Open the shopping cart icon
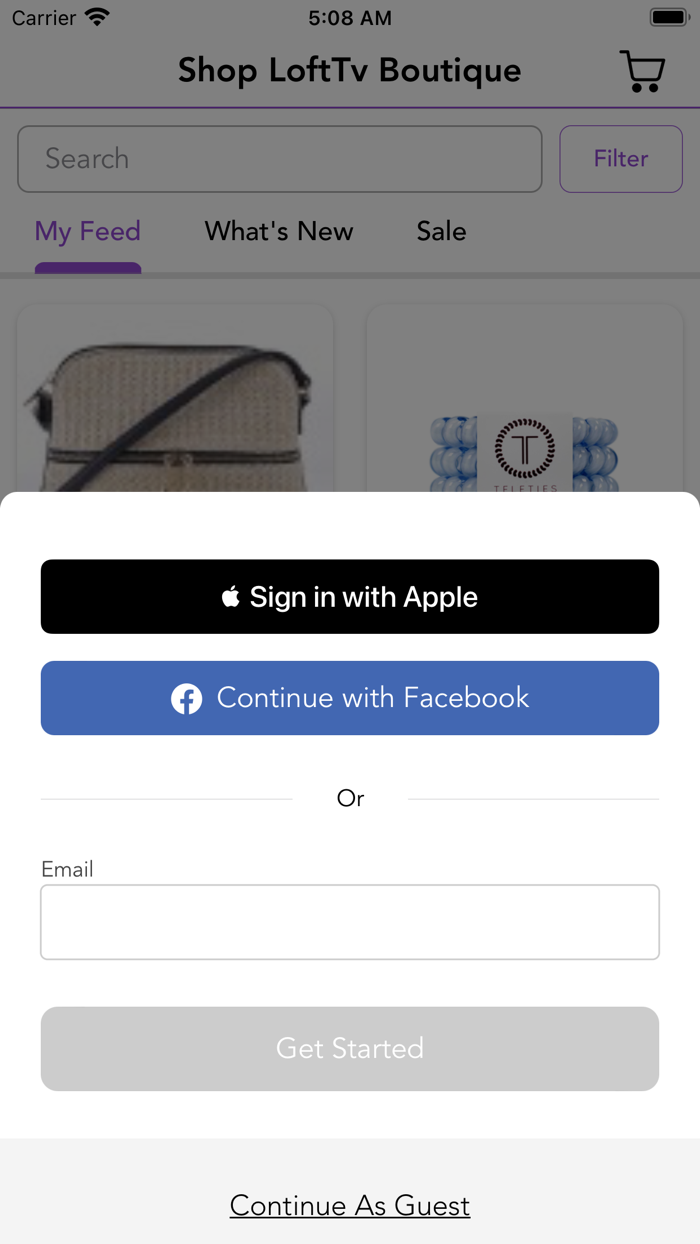 [x=642, y=71]
